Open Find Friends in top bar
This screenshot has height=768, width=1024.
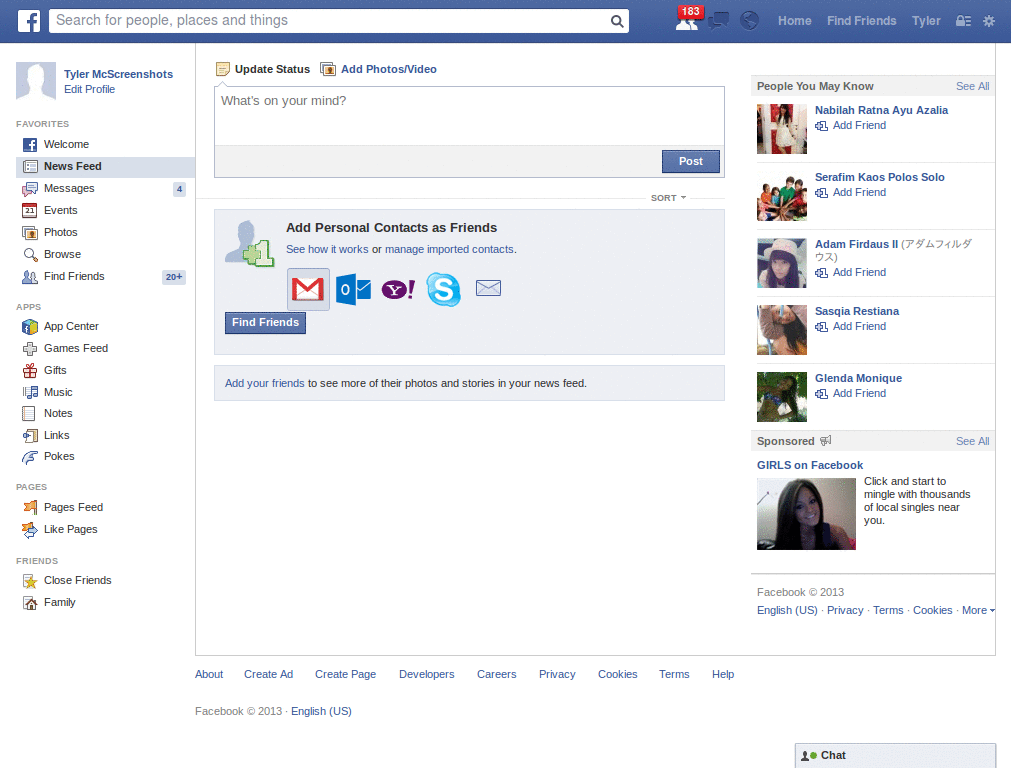[x=861, y=21]
